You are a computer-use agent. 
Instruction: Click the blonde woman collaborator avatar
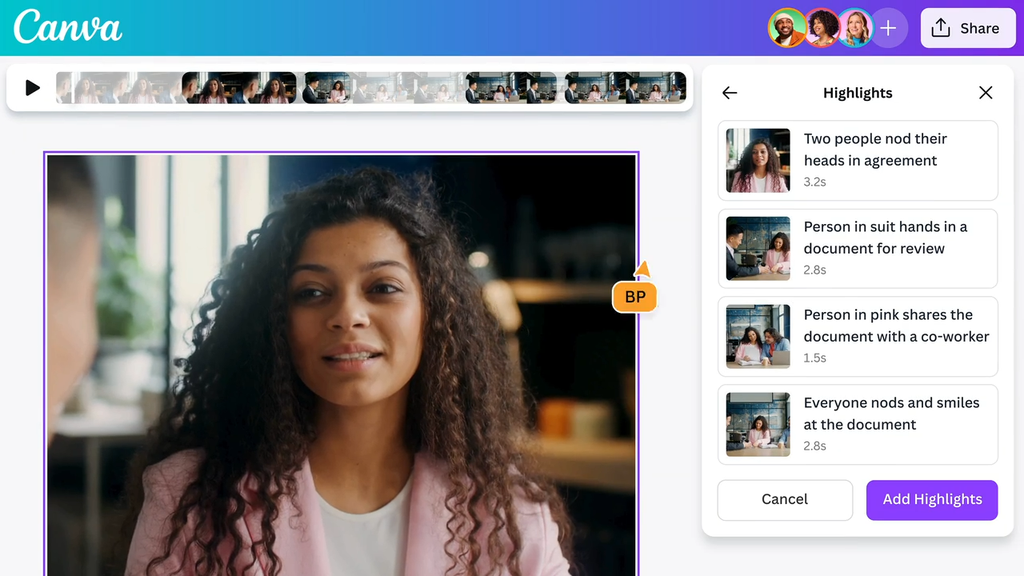(854, 28)
